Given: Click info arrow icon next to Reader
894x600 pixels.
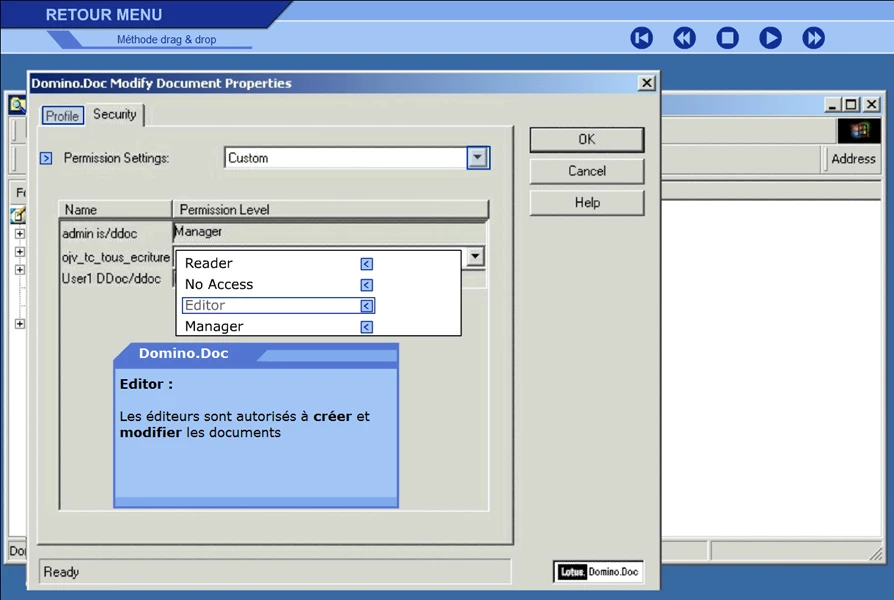Looking at the screenshot, I should click(x=367, y=264).
